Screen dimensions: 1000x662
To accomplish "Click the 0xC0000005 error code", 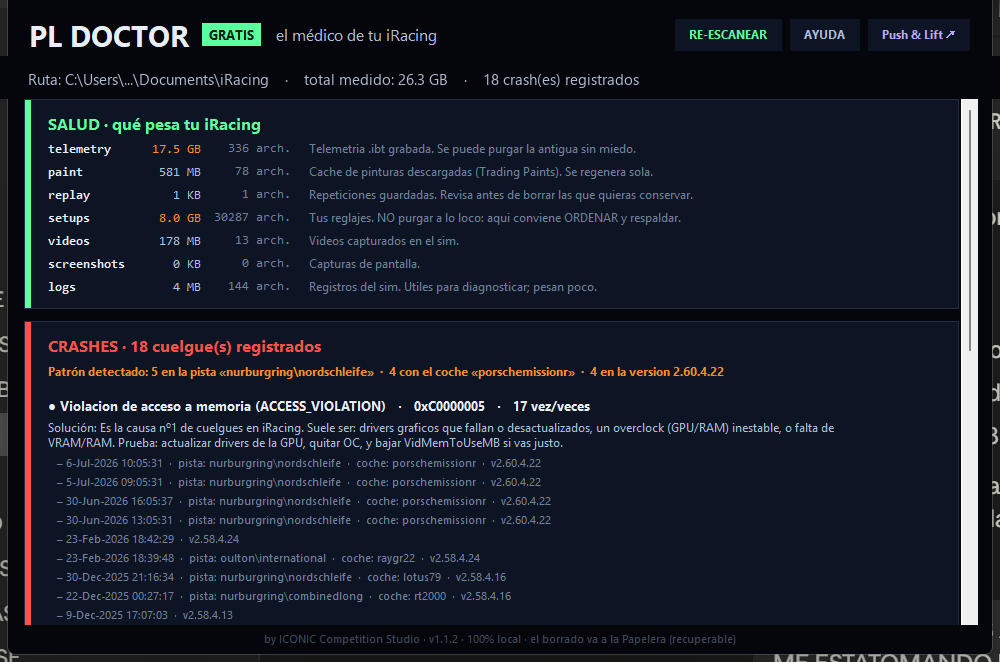I will 449,406.
